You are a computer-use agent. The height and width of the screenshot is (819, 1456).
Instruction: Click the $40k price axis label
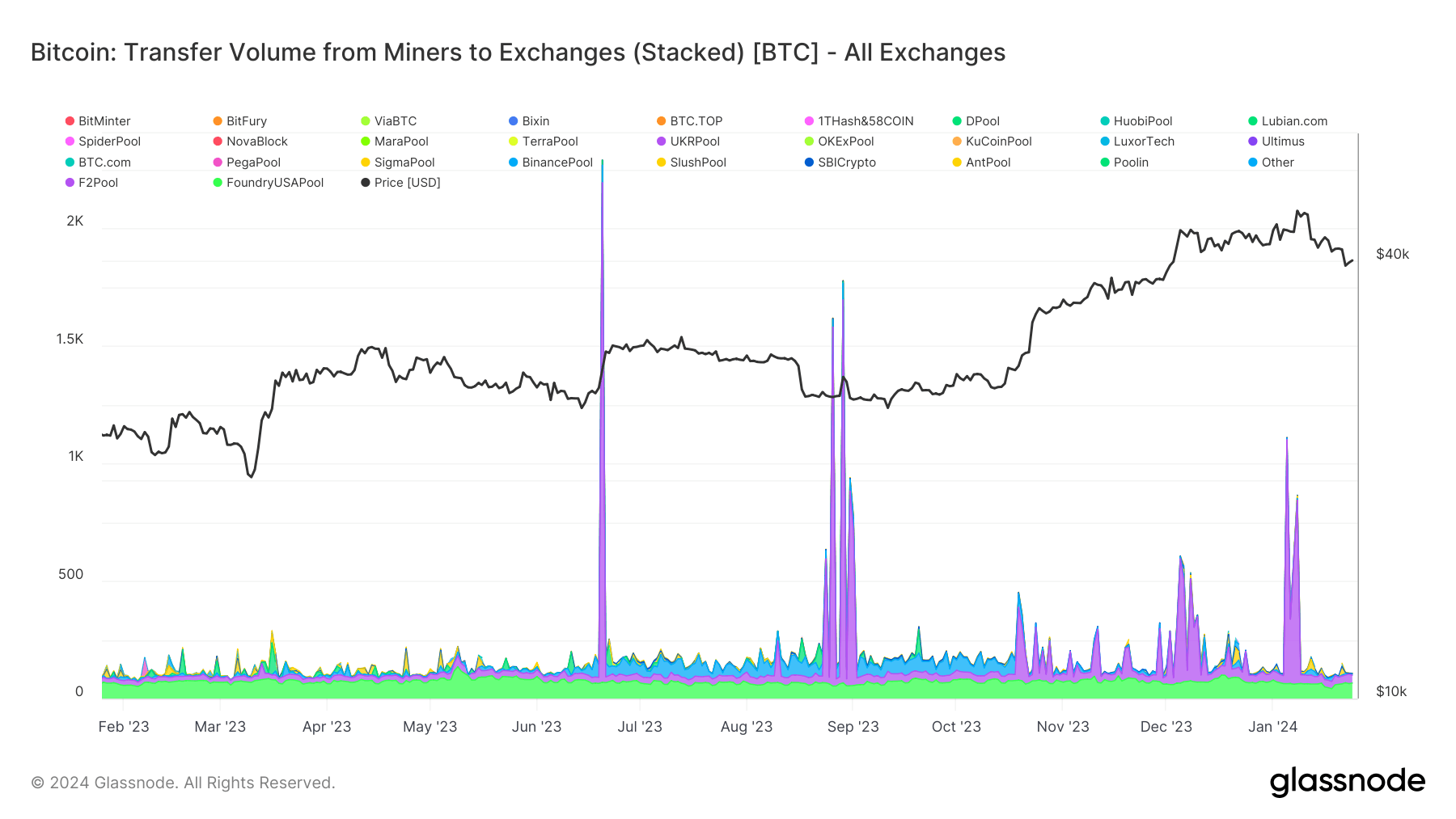pos(1393,255)
